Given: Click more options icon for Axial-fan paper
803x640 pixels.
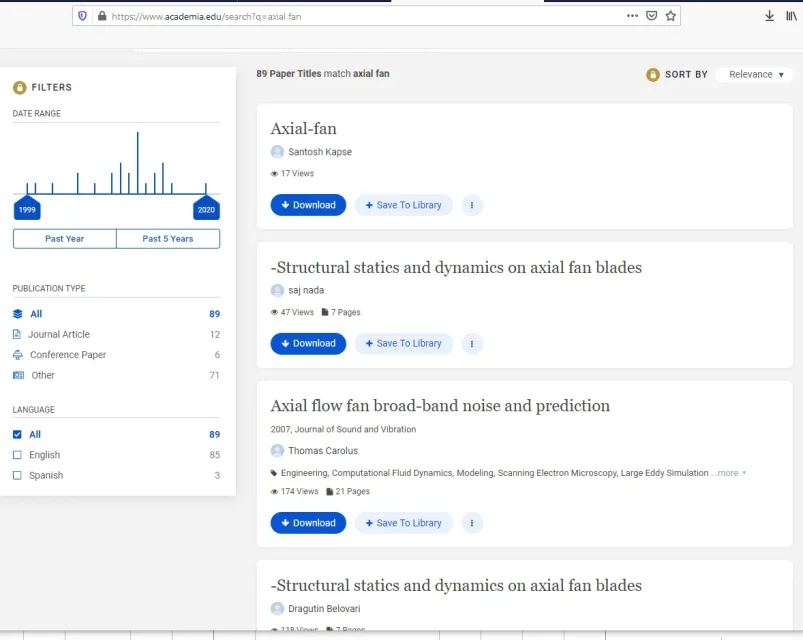Looking at the screenshot, I should click(472, 205).
